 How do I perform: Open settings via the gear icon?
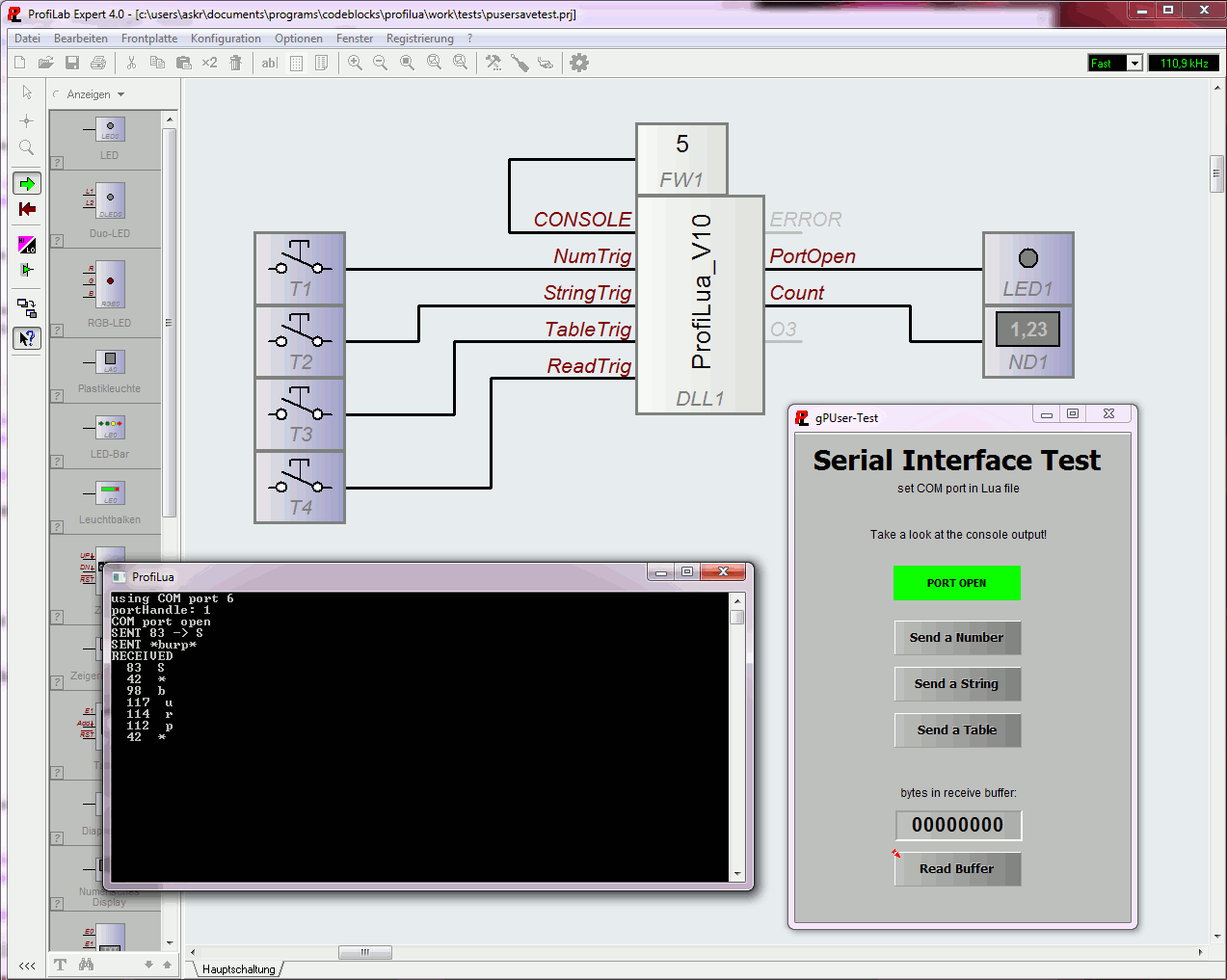pos(579,63)
